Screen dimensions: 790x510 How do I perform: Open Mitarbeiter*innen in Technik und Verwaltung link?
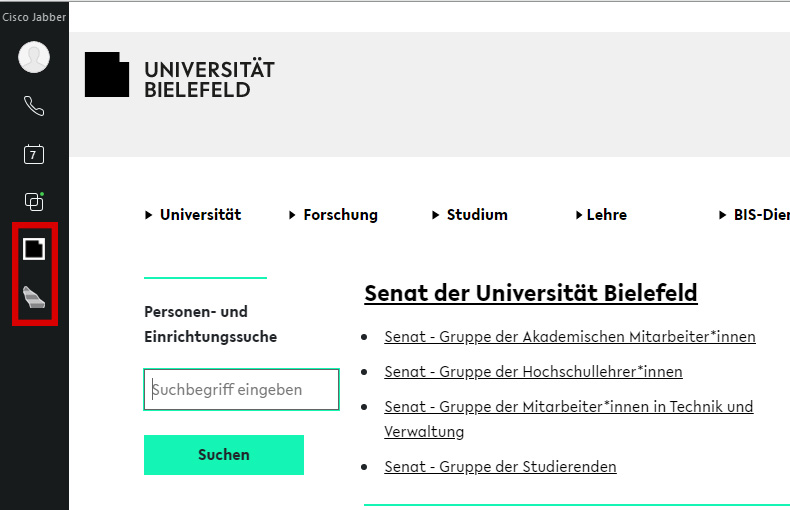(568, 407)
